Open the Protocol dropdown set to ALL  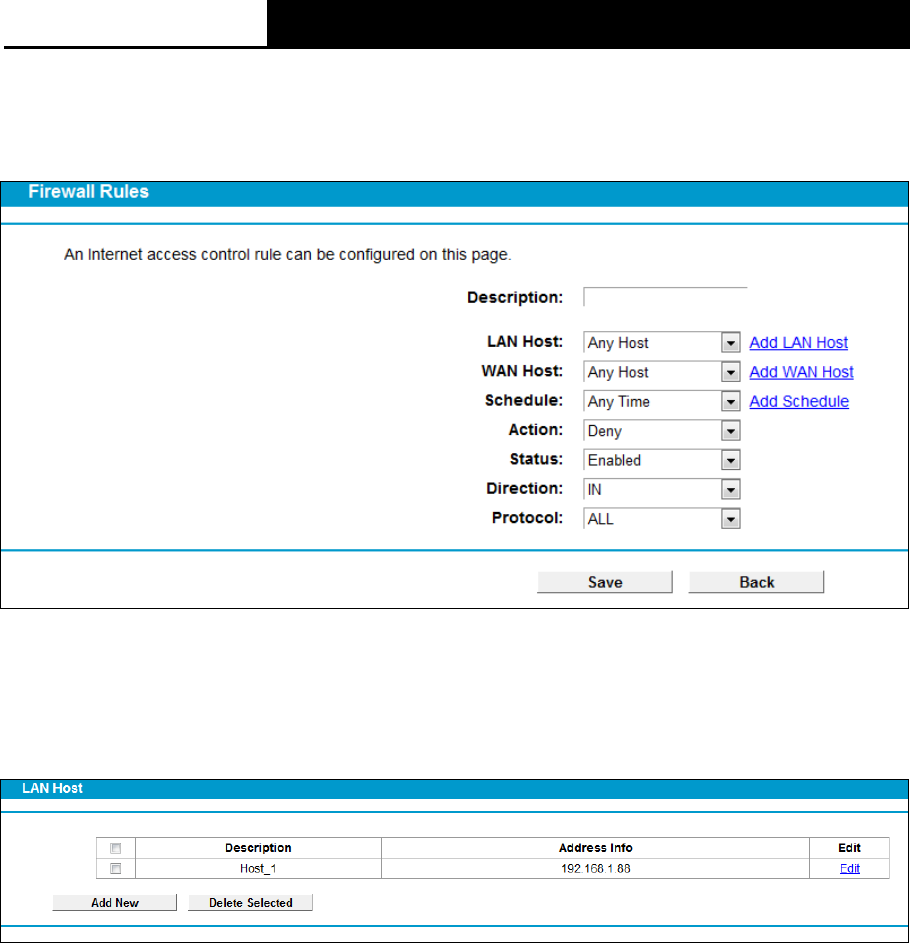tap(662, 519)
